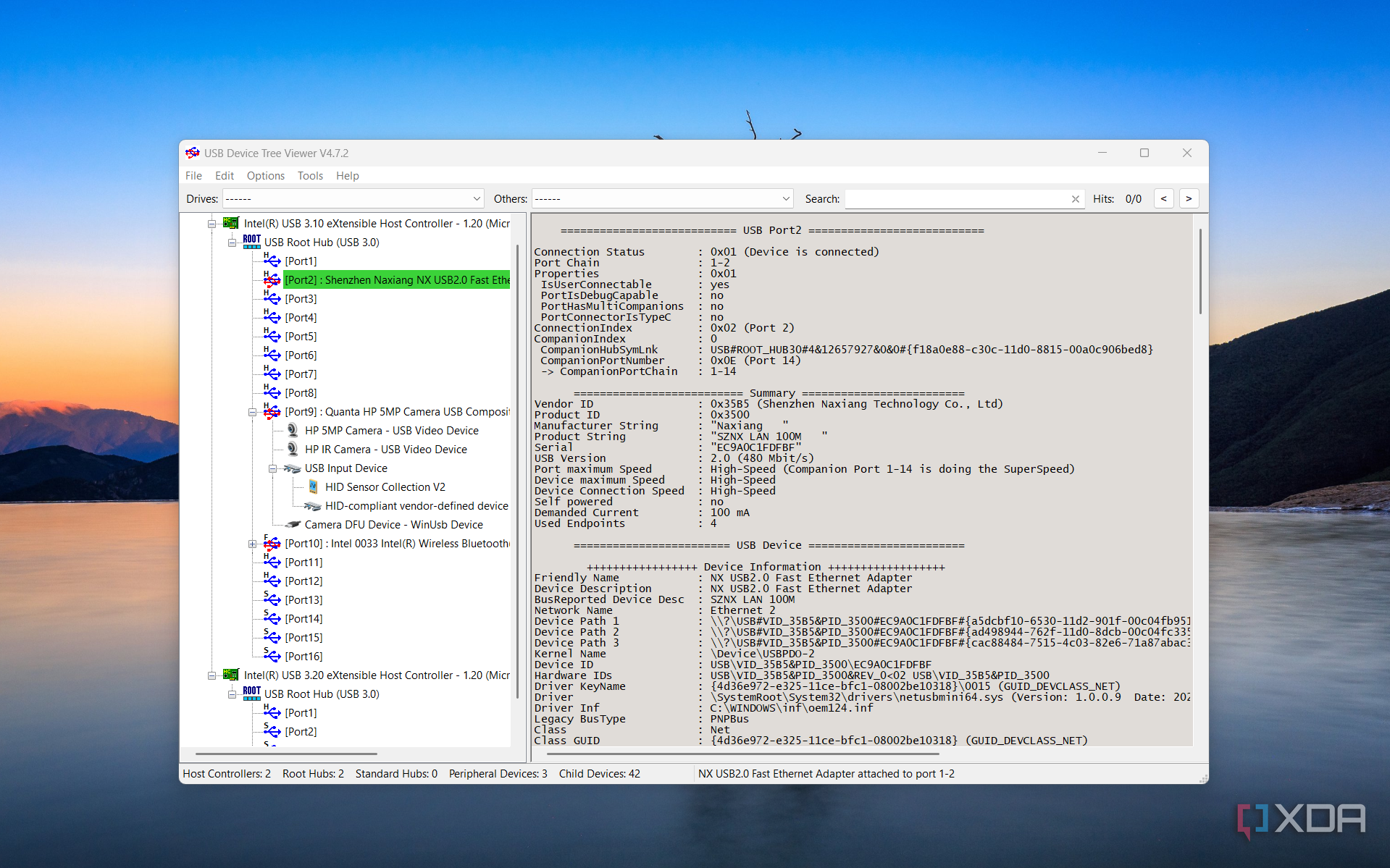1390x868 pixels.
Task: Click the Intel USB 3.10 host controller icon
Action: 231,223
